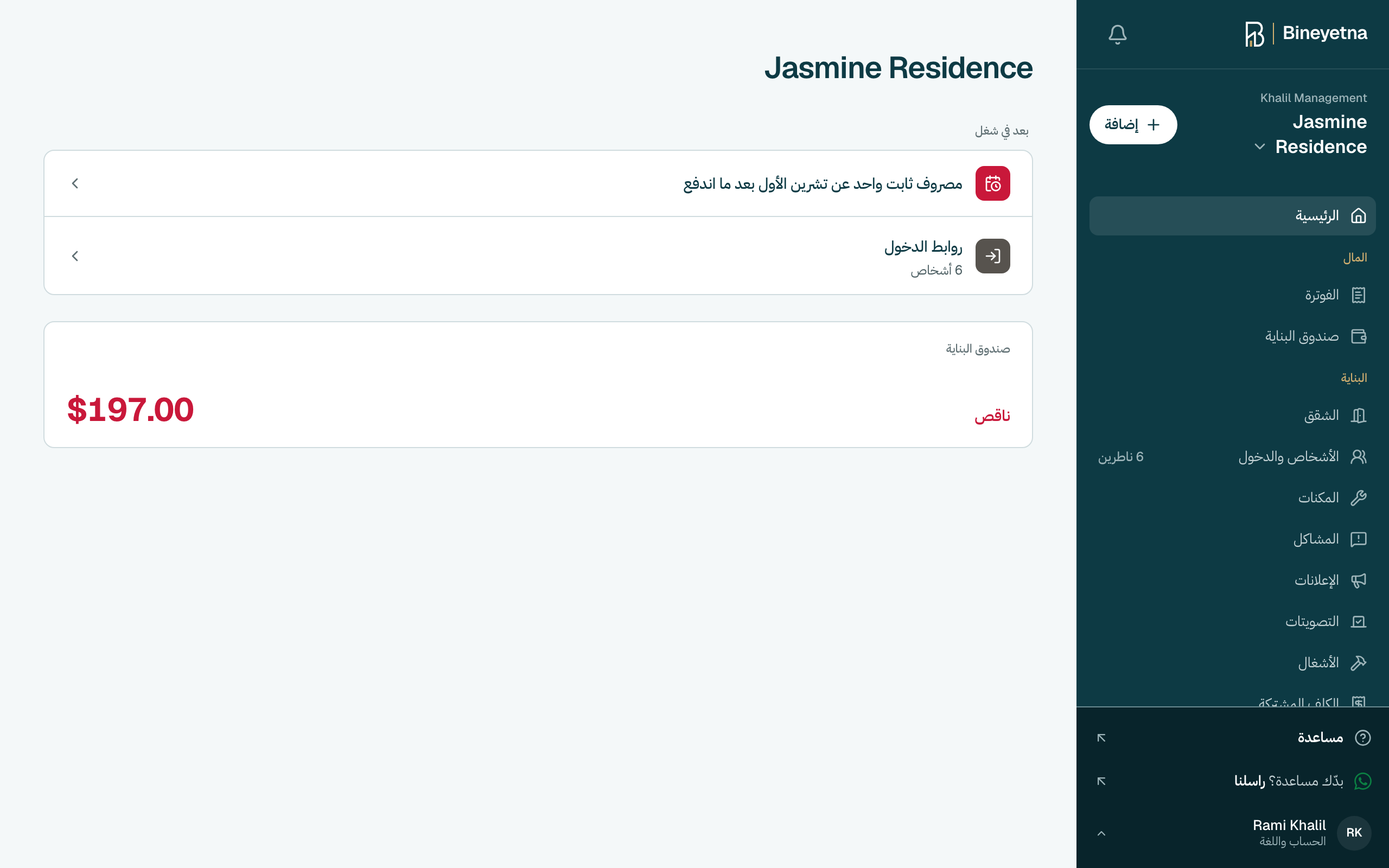Open الفوترة billing section
Screen dimensions: 1389x868
click(1232, 295)
